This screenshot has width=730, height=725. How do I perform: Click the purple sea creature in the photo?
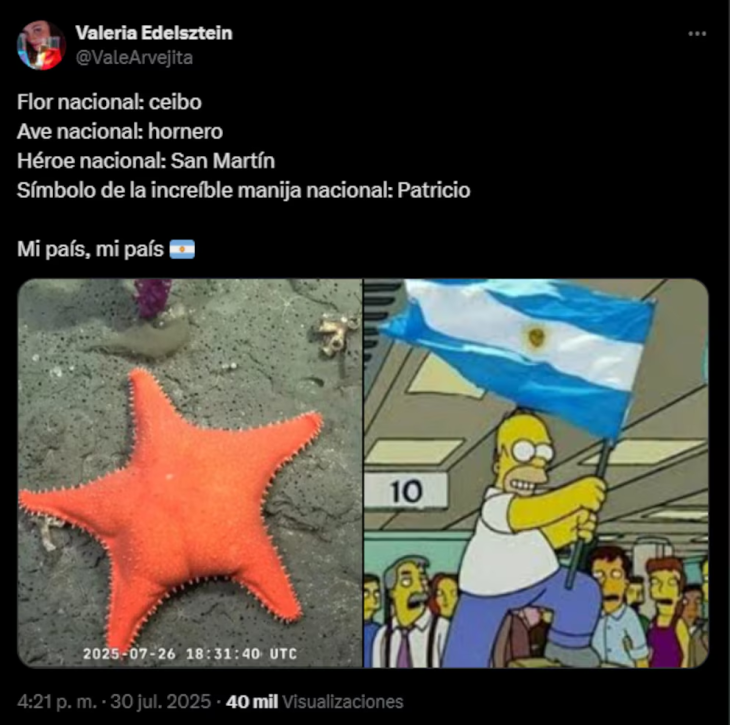click(153, 298)
